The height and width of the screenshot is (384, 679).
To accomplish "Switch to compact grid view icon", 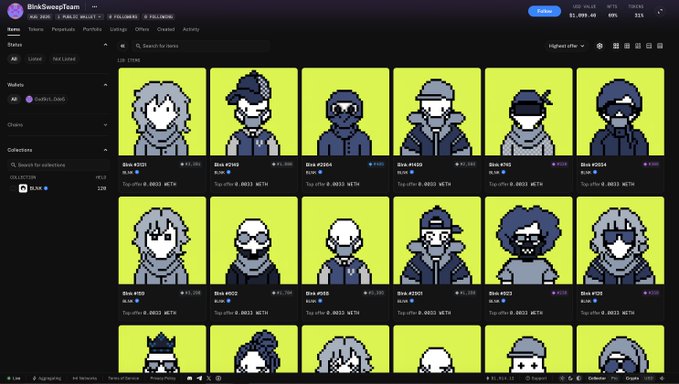I will (x=627, y=46).
